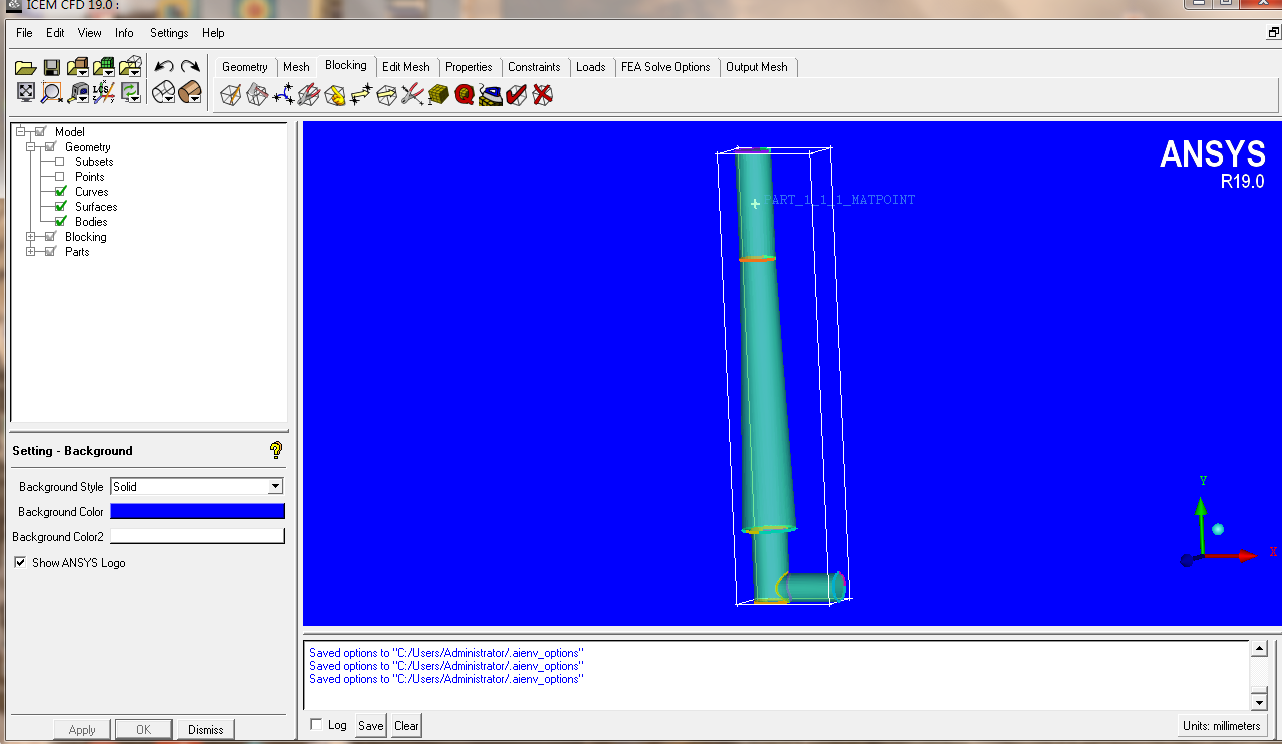This screenshot has height=744, width=1282.
Task: Toggle the Show ANSYS Logo checkbox
Action: click(20, 563)
